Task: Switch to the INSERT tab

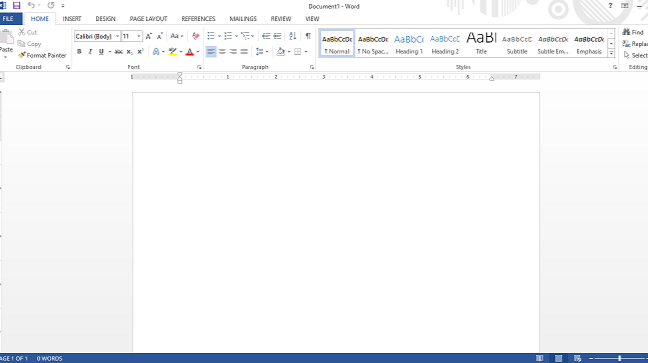Action: [x=72, y=19]
